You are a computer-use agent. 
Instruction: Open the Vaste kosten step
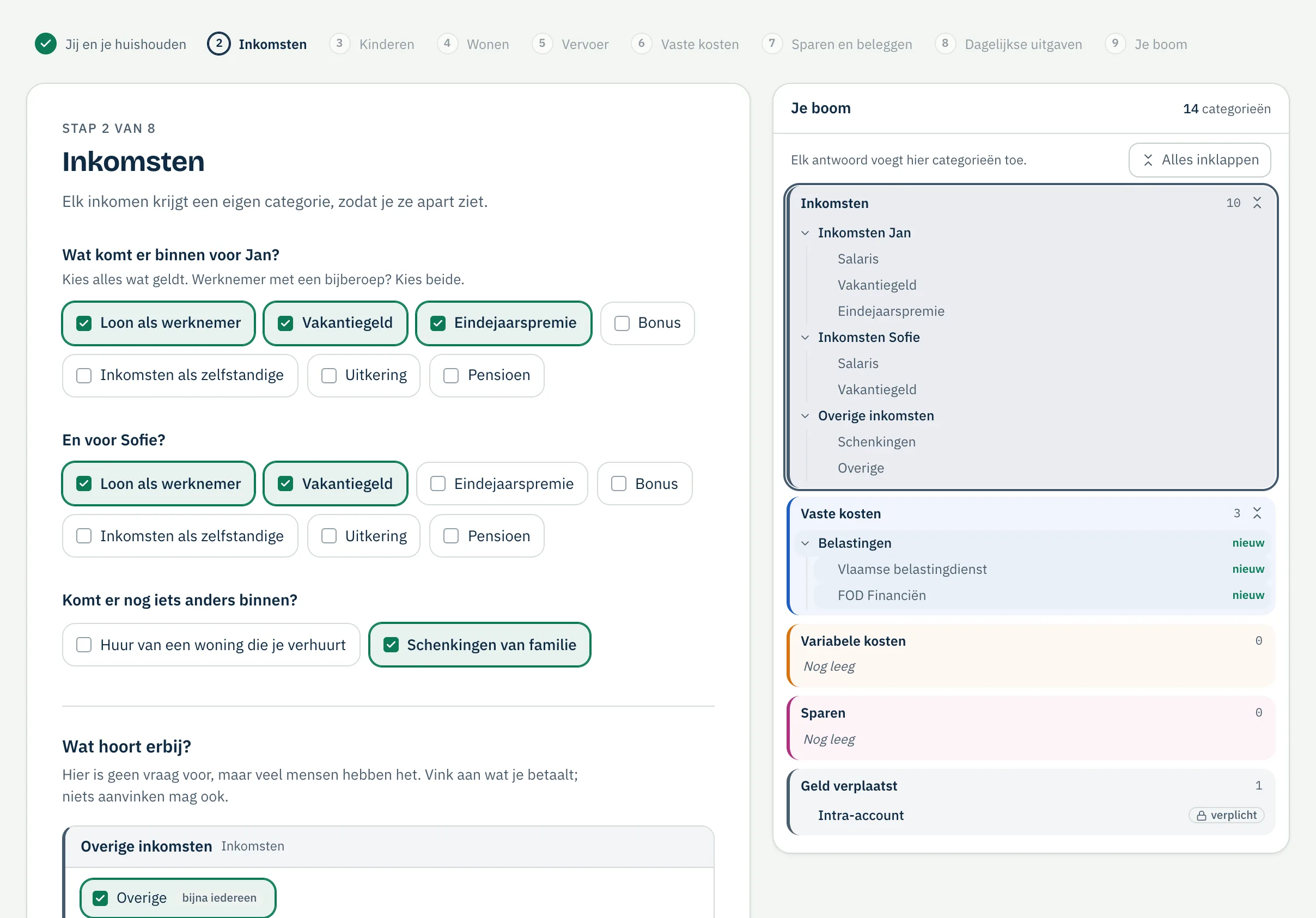(x=685, y=44)
